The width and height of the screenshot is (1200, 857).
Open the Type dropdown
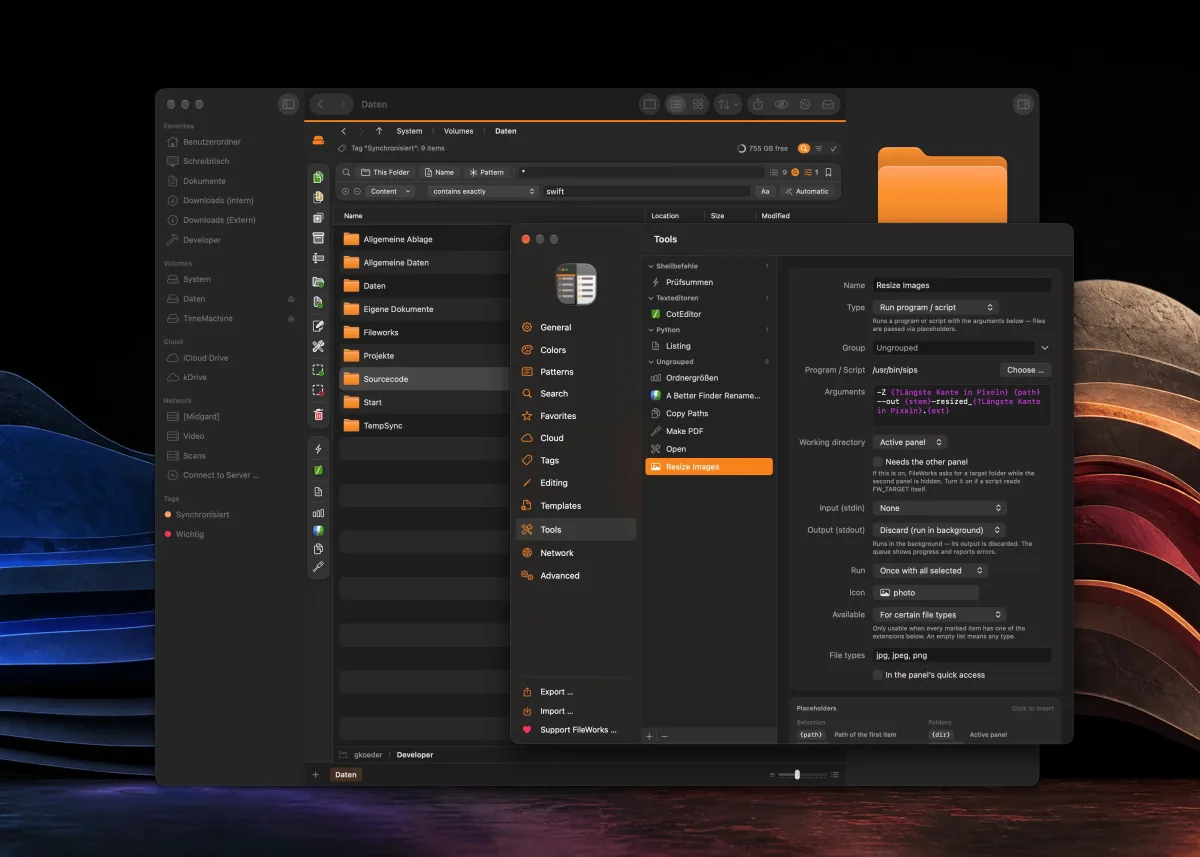(x=935, y=307)
